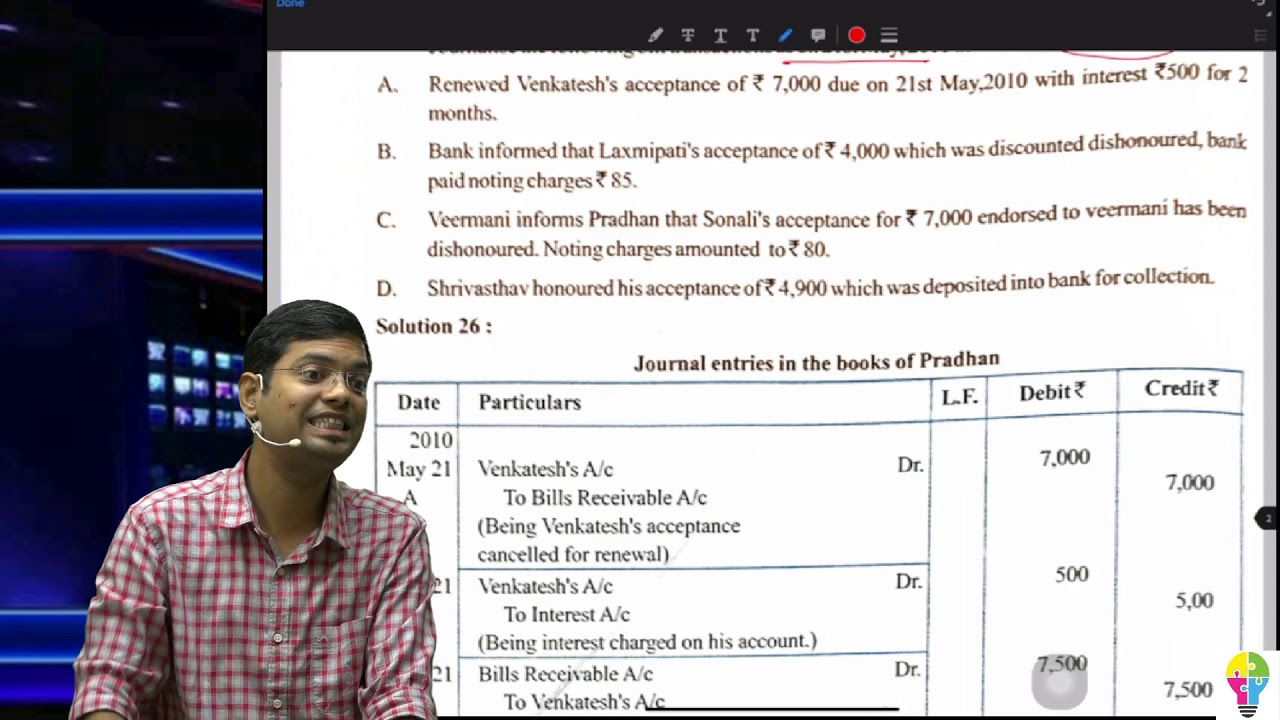Activate the blue pen drawing tool

[x=785, y=36]
